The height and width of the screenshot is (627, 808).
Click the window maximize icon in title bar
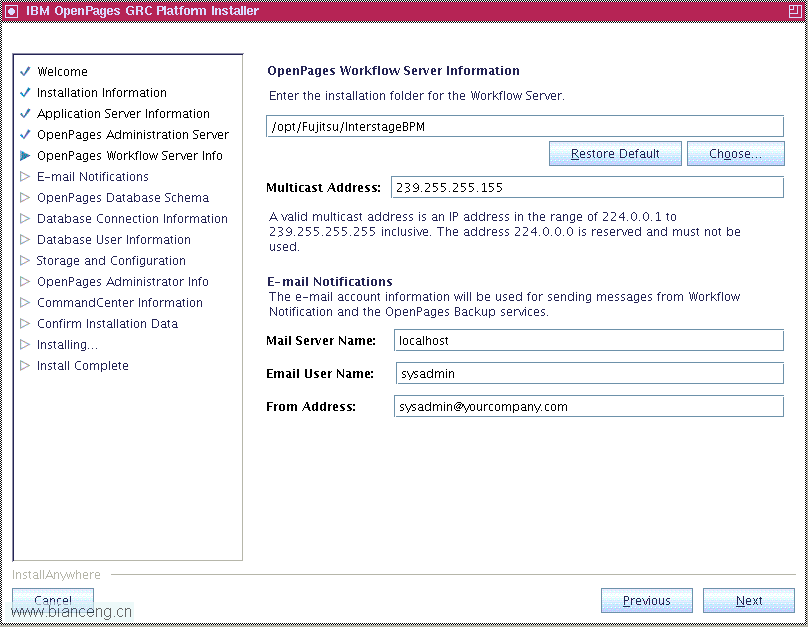795,11
